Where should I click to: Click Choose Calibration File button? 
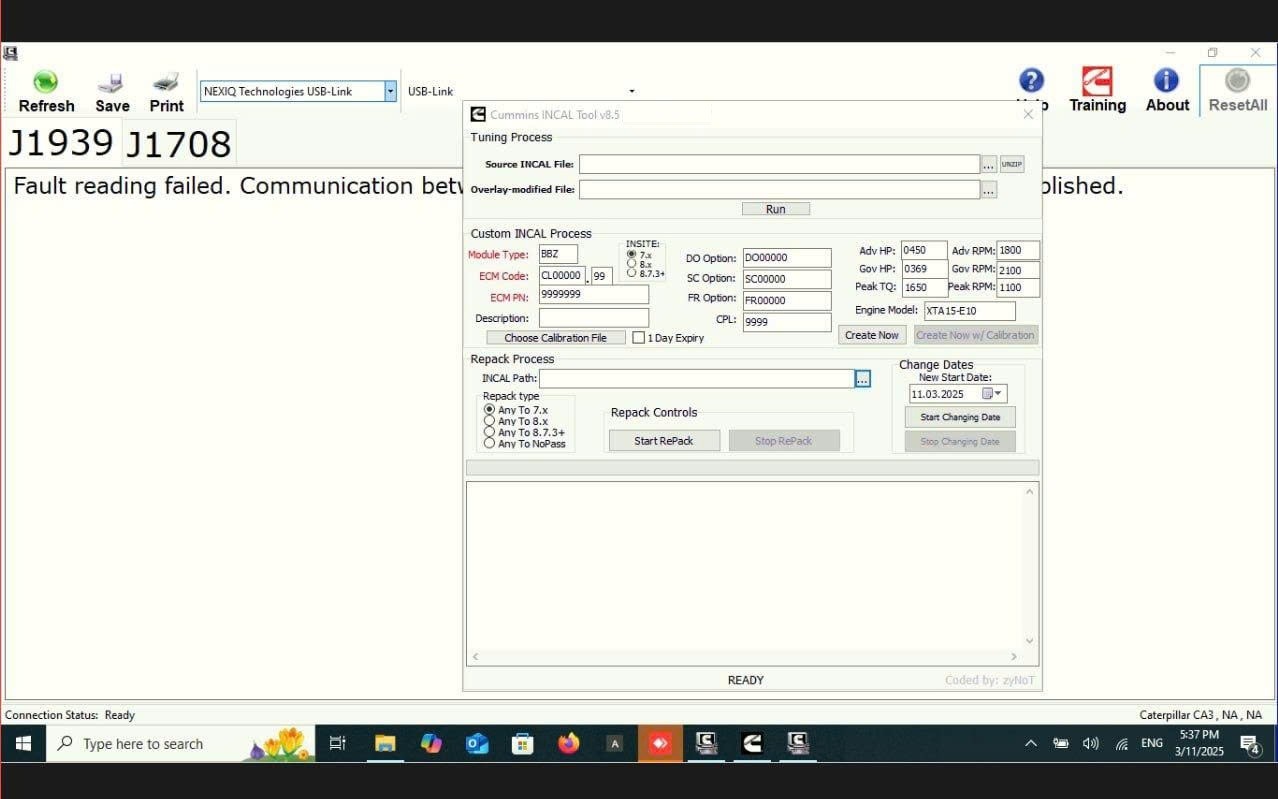point(555,338)
